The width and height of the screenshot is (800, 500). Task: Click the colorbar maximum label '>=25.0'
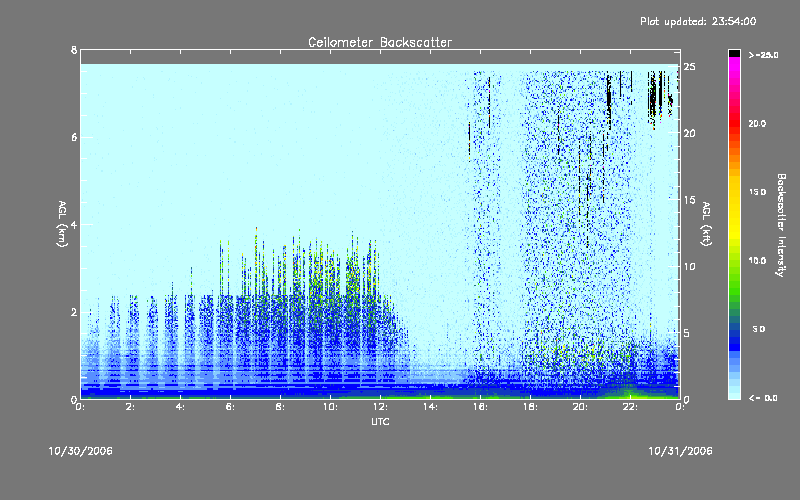[763, 55]
